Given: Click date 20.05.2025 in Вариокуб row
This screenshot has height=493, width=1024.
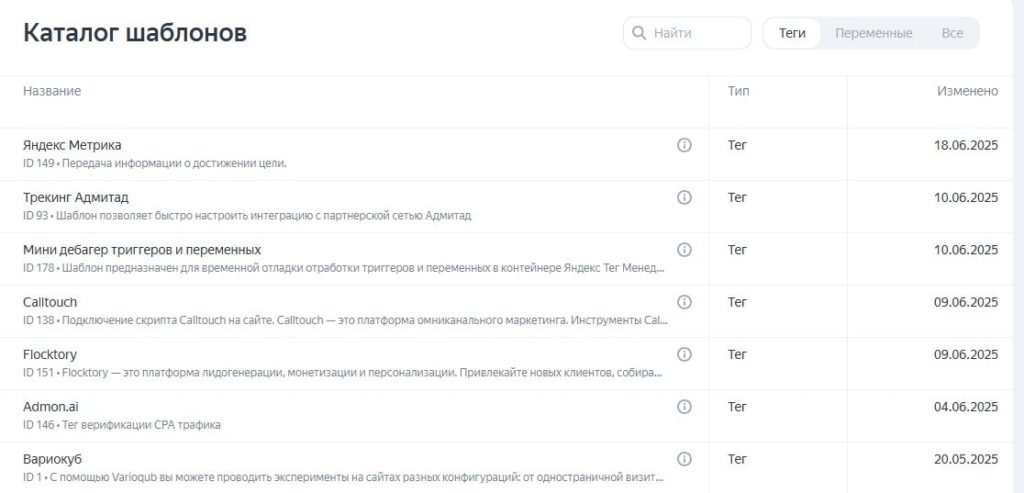Looking at the screenshot, I should tap(966, 459).
